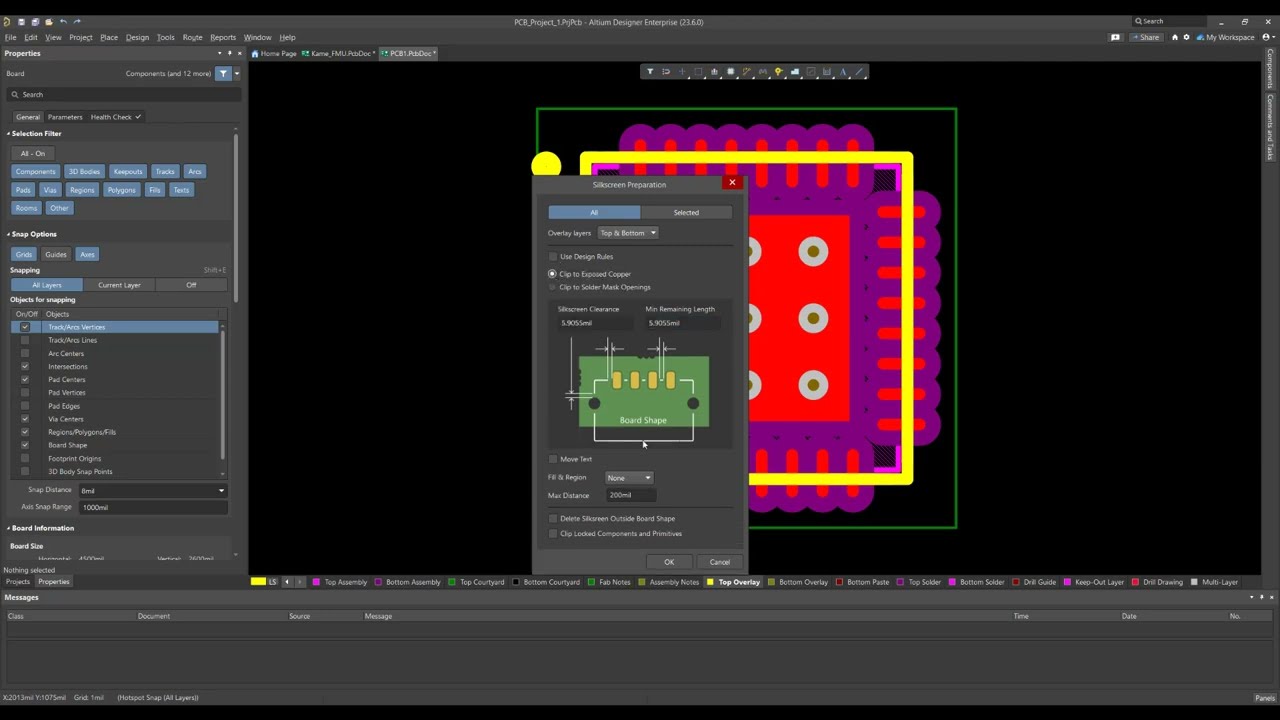This screenshot has height=720, width=1280.
Task: Click the selection filter icon in the active bar
Action: tap(650, 72)
